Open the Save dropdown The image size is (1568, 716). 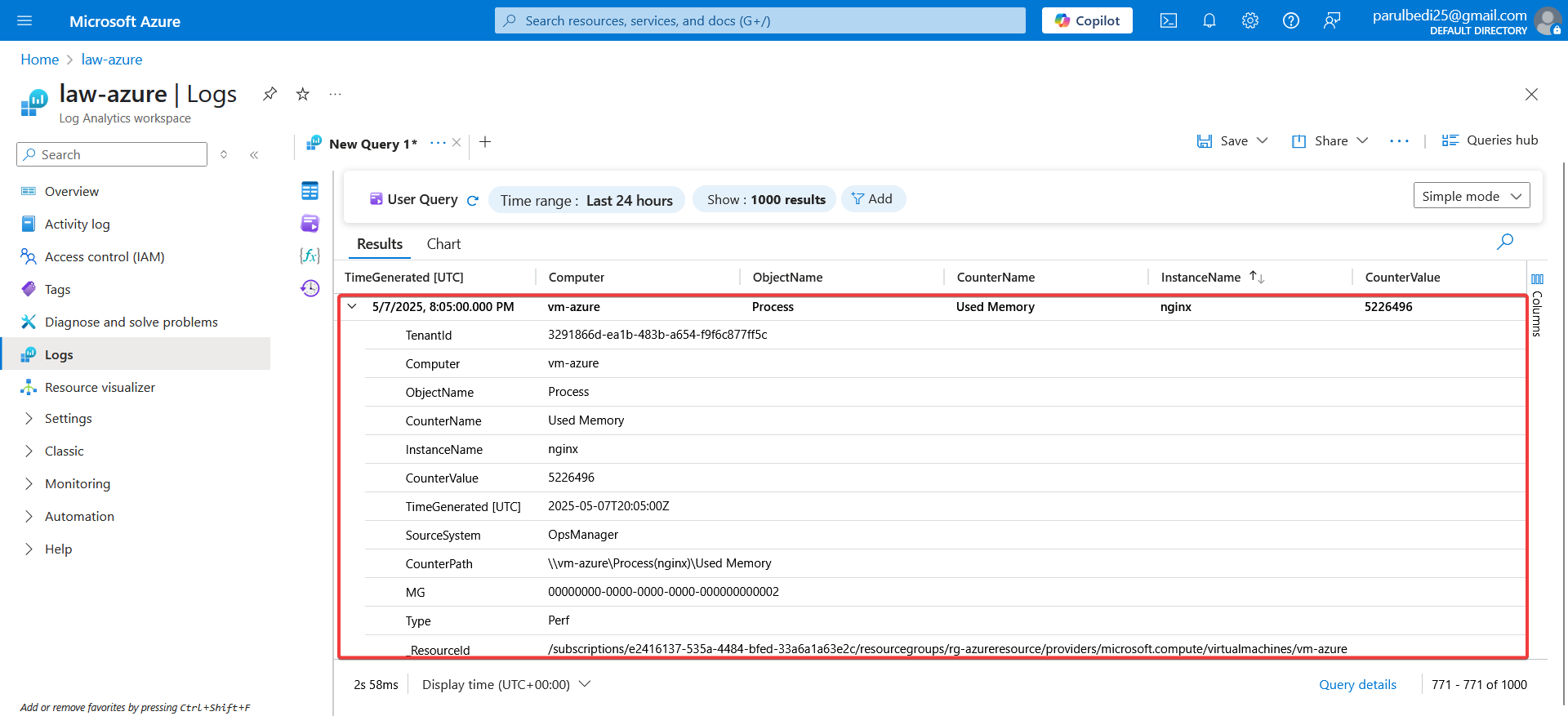[x=1232, y=140]
